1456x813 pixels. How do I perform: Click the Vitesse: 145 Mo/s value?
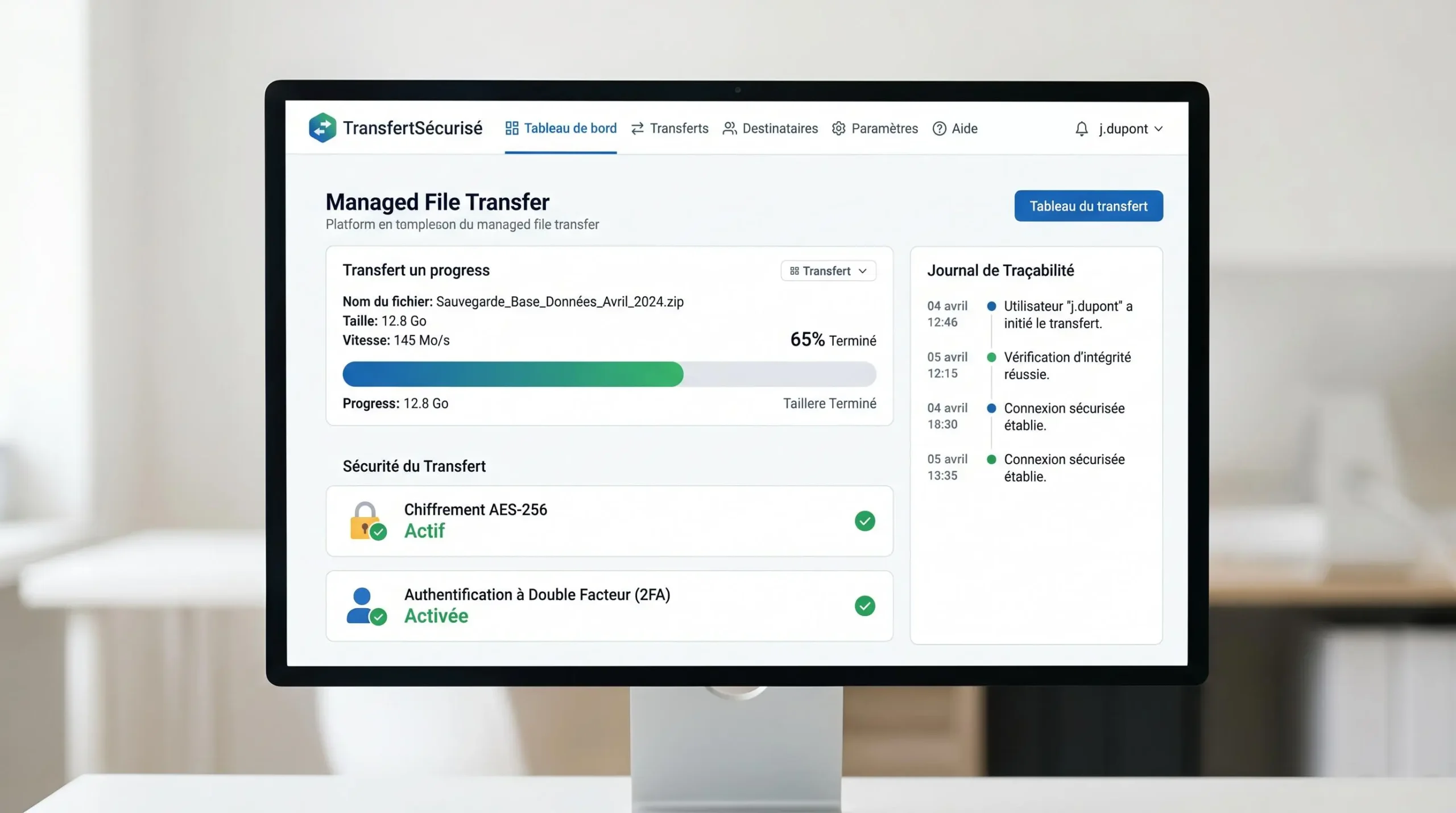pyautogui.click(x=421, y=340)
